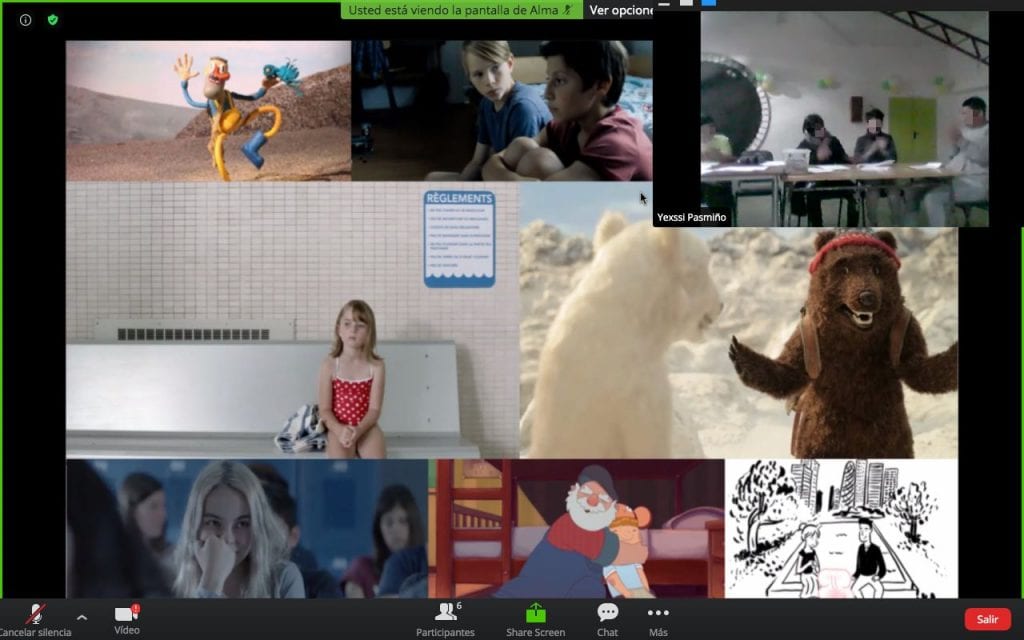The height and width of the screenshot is (640, 1024).
Task: Open the Ver opciones dropdown
Action: 618,10
